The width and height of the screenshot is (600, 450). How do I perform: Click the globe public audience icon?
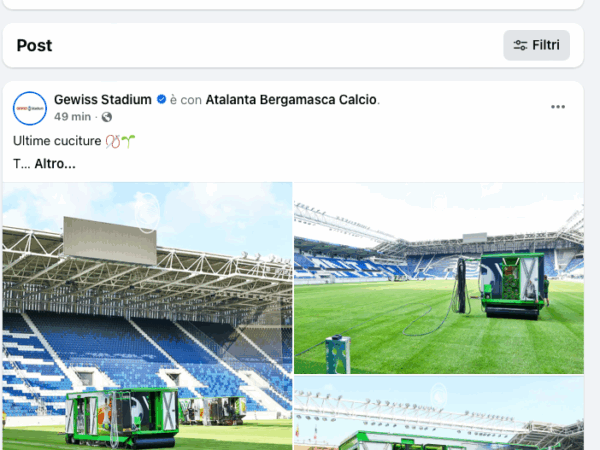pyautogui.click(x=107, y=117)
